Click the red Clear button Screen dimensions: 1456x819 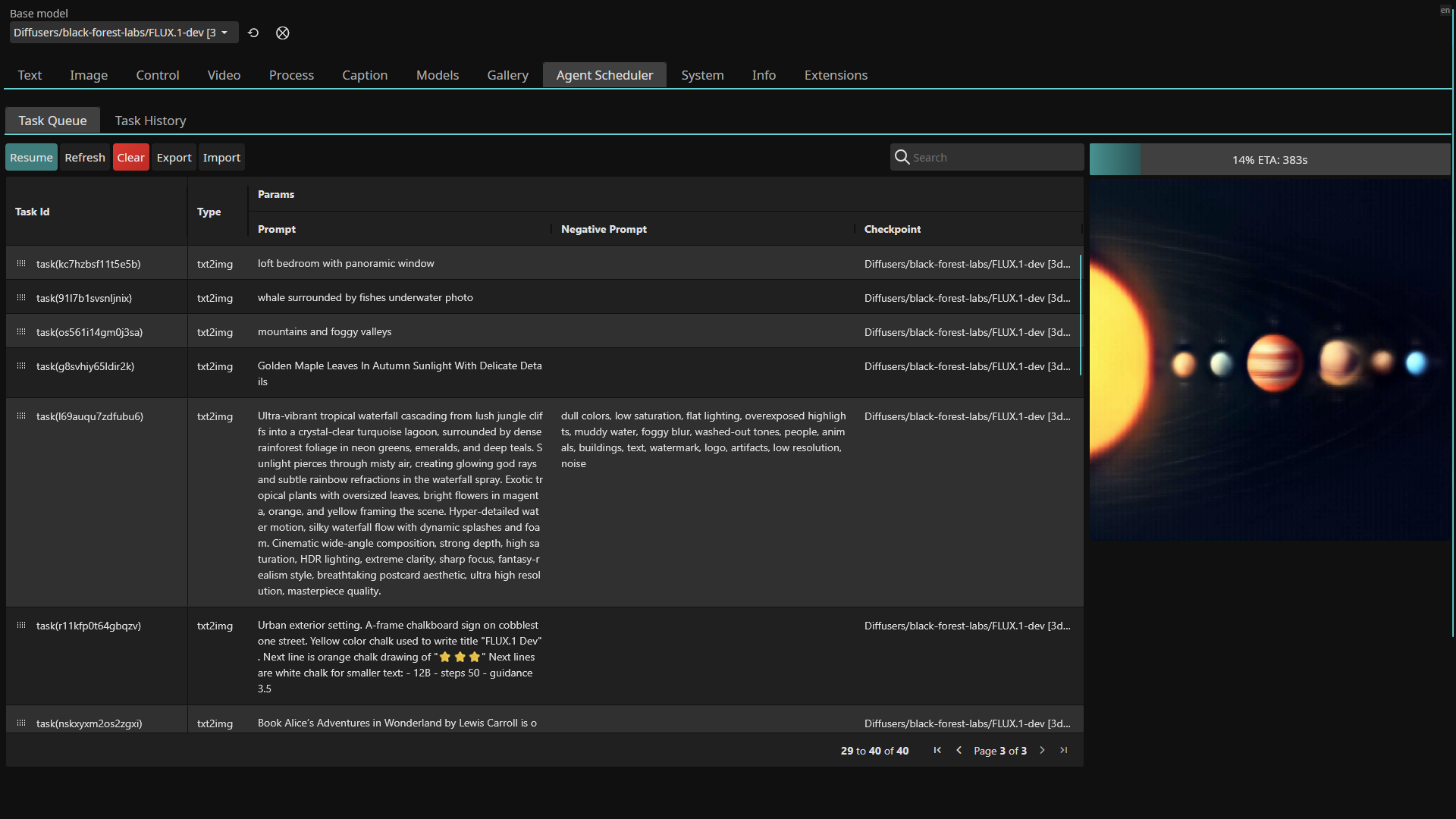tap(130, 158)
